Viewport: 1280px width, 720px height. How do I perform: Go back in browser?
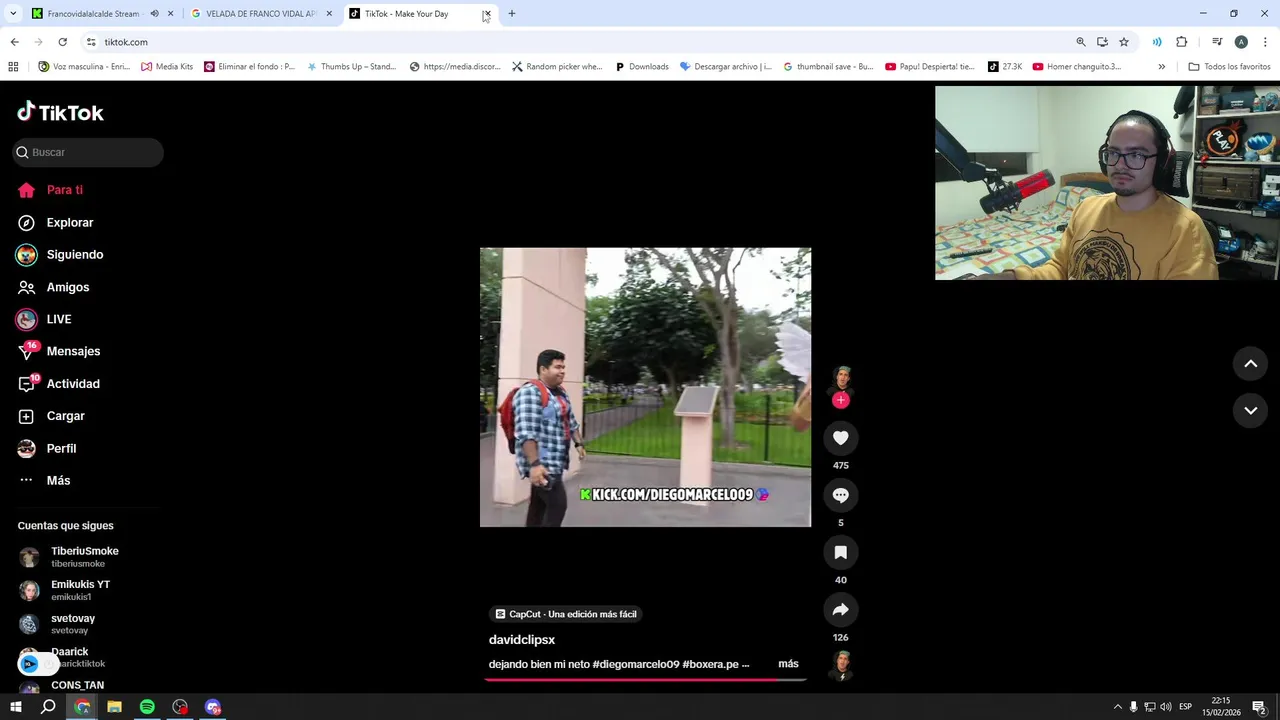tap(14, 42)
